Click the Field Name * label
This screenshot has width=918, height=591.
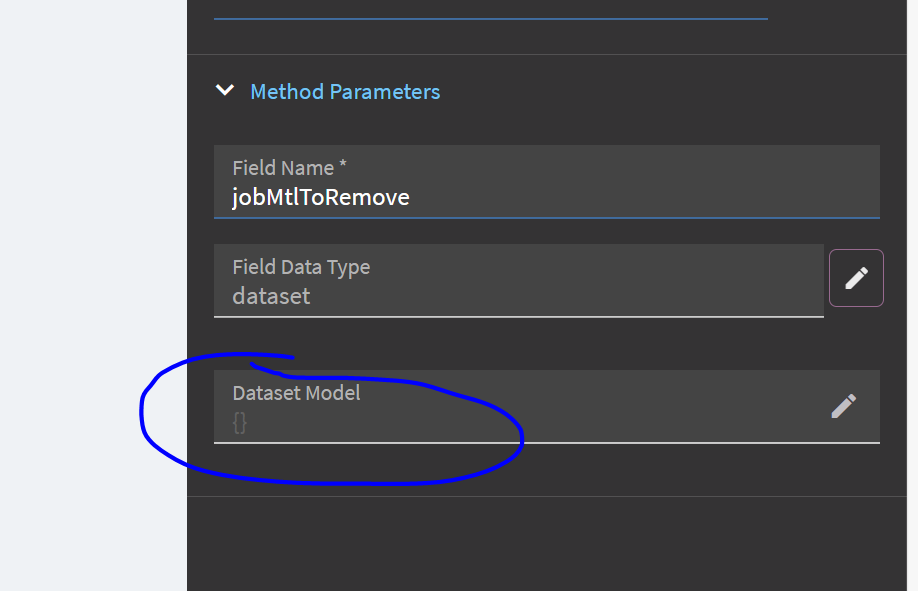coord(289,168)
